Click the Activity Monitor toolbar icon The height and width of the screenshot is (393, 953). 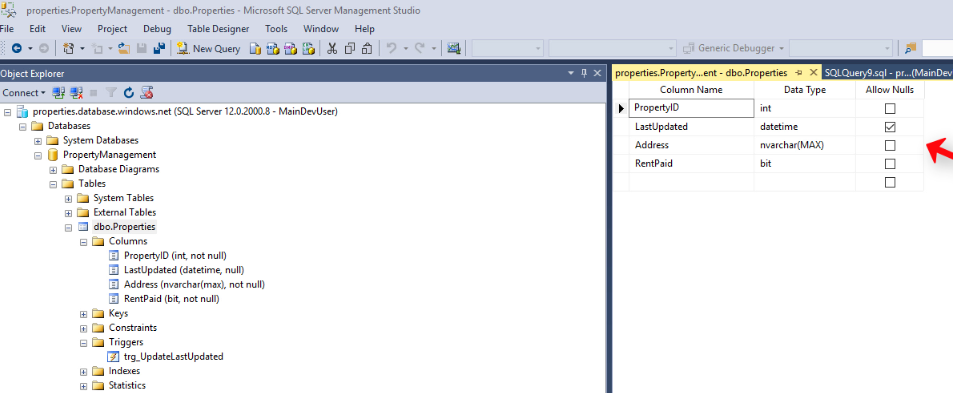(453, 49)
